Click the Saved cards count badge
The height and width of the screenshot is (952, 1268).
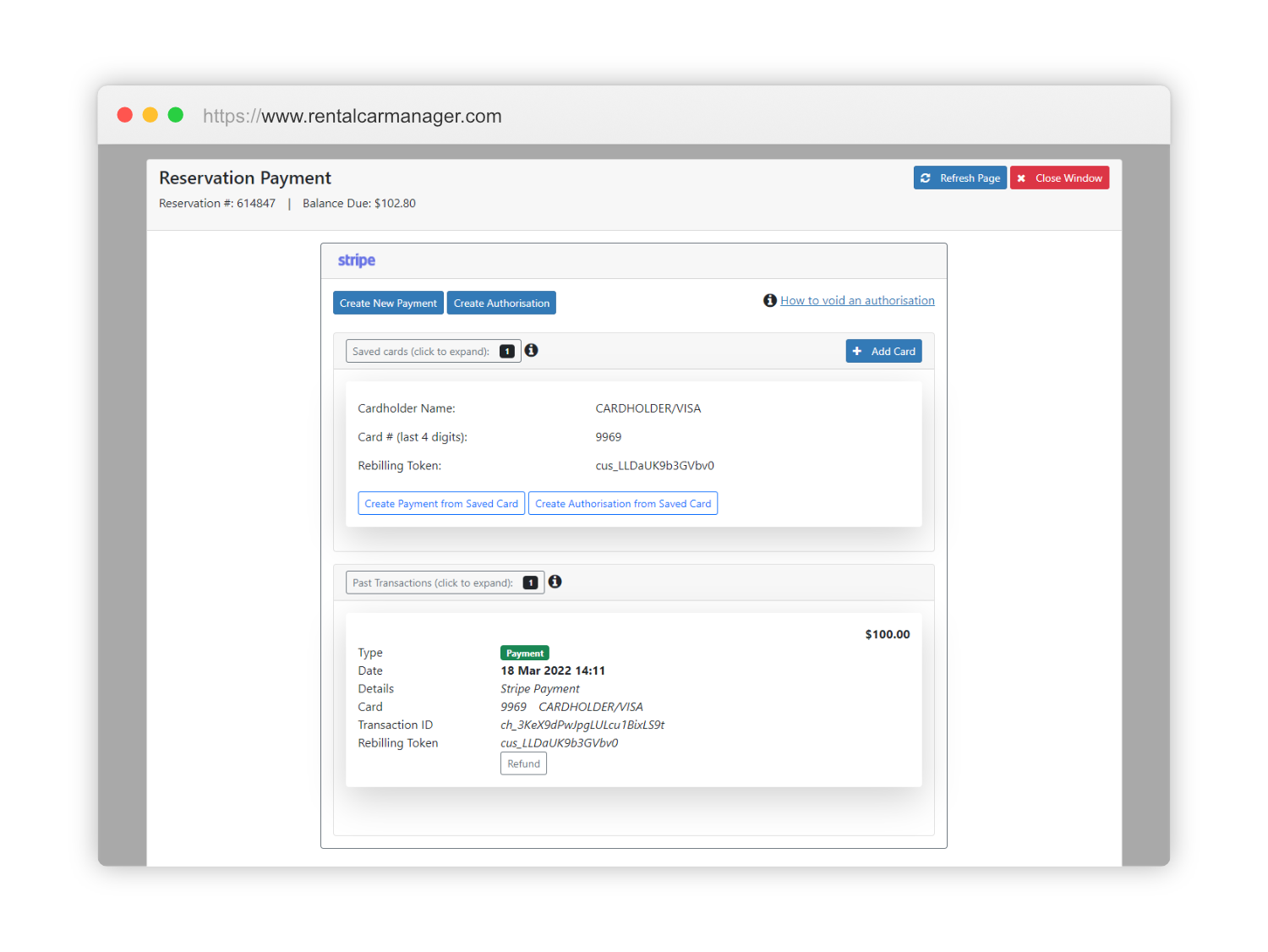(x=507, y=352)
